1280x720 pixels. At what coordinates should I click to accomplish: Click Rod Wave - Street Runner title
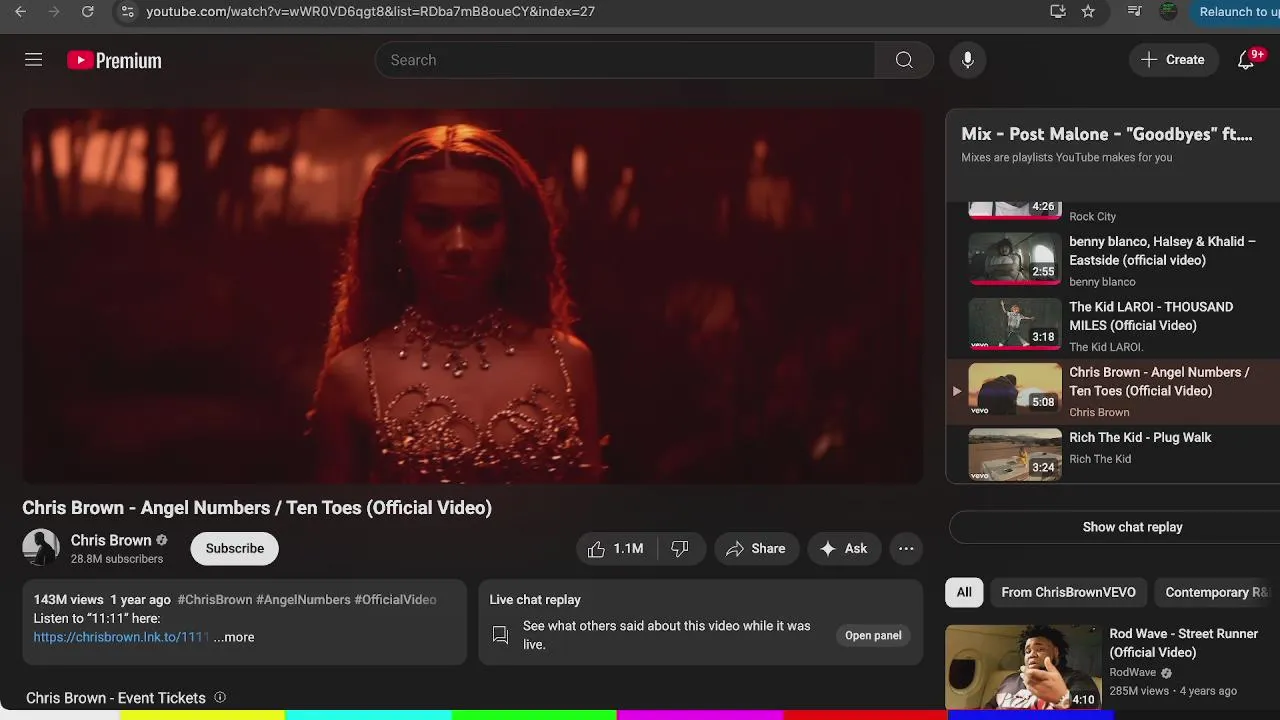1183,643
